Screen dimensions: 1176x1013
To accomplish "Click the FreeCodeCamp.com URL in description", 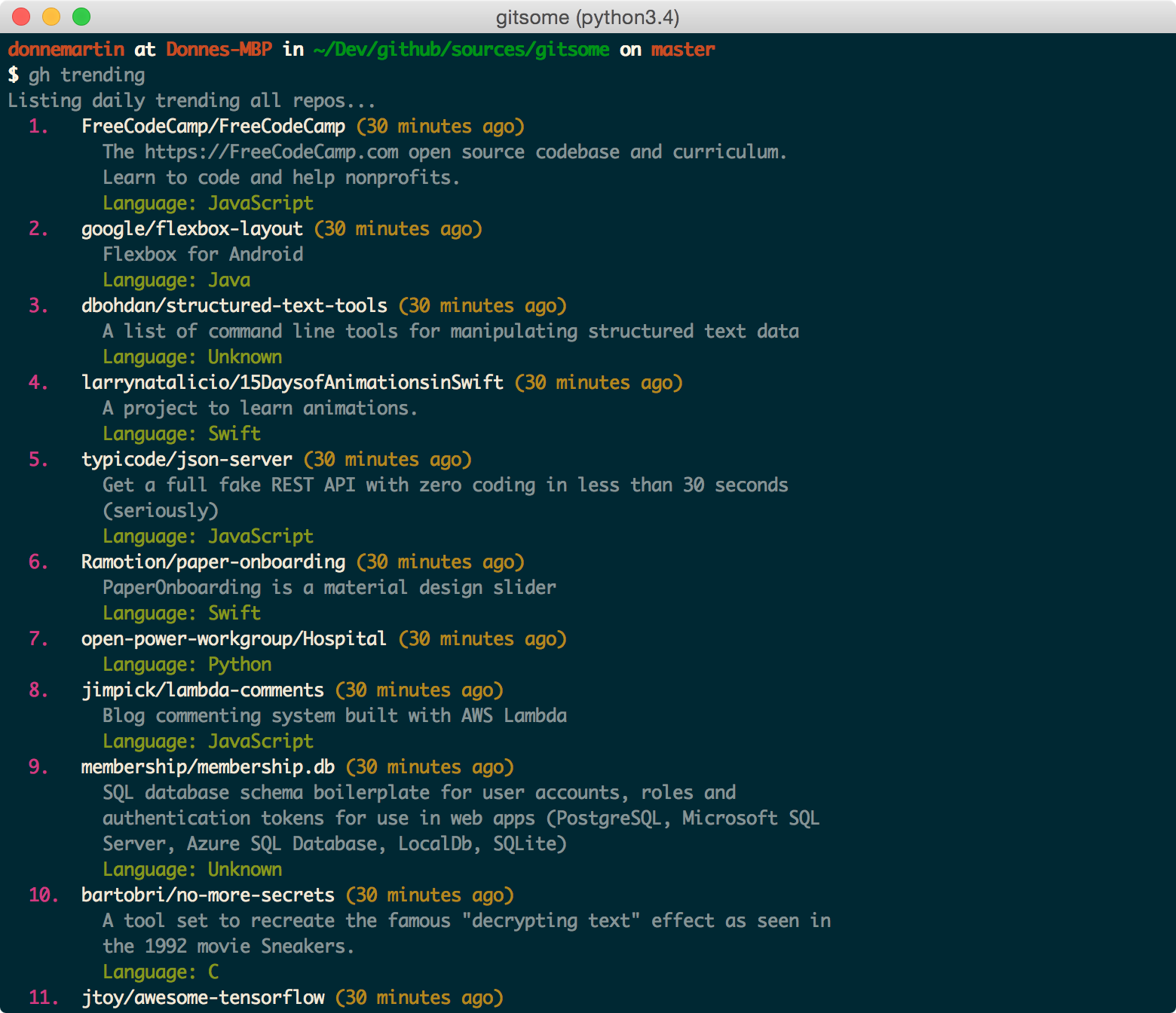I will [272, 152].
